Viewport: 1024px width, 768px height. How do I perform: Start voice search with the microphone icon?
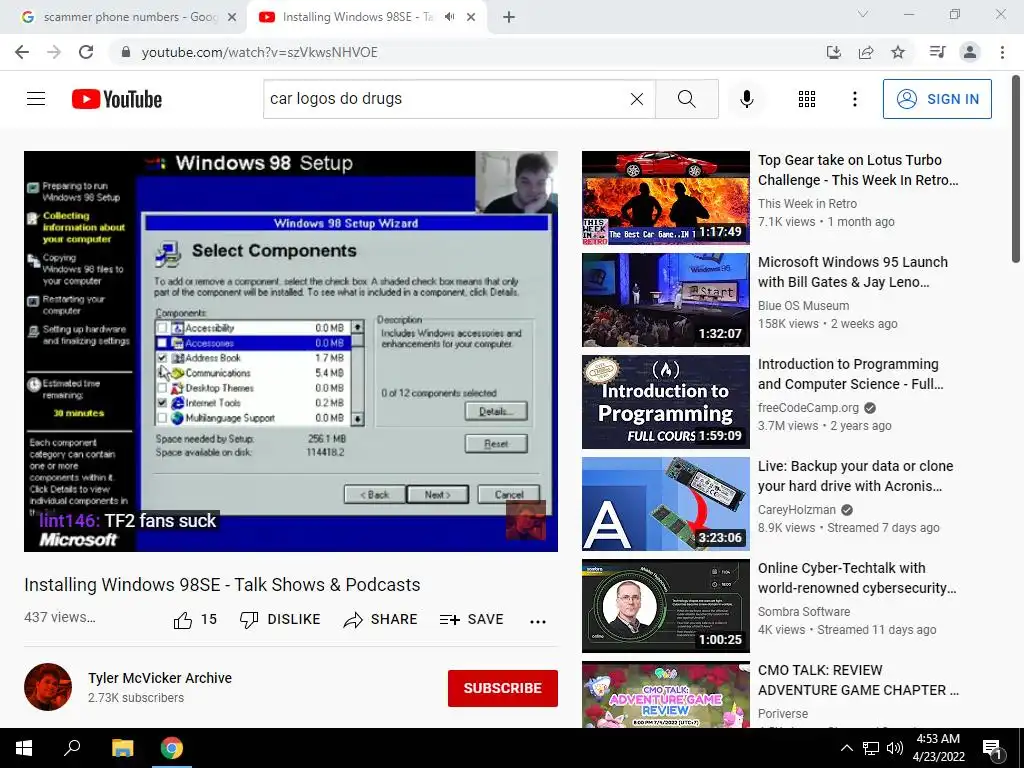click(746, 99)
